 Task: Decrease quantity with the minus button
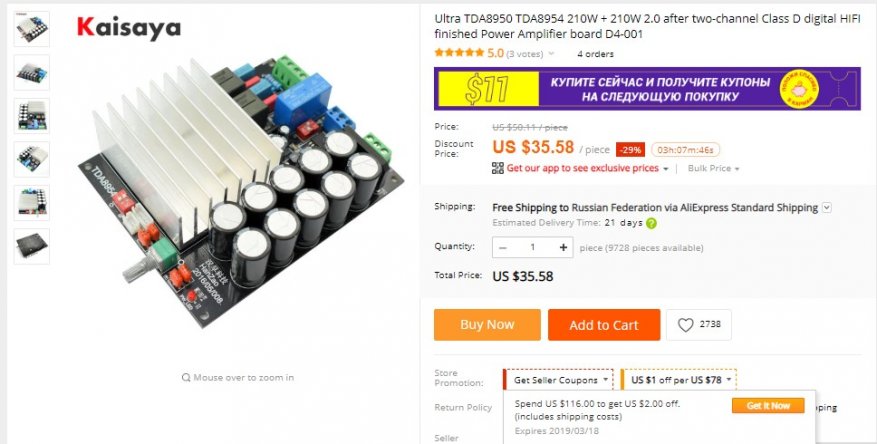pos(502,247)
